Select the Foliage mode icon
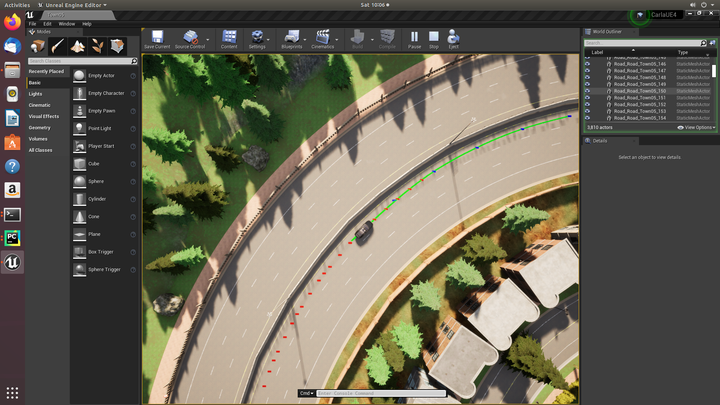 tap(97, 46)
